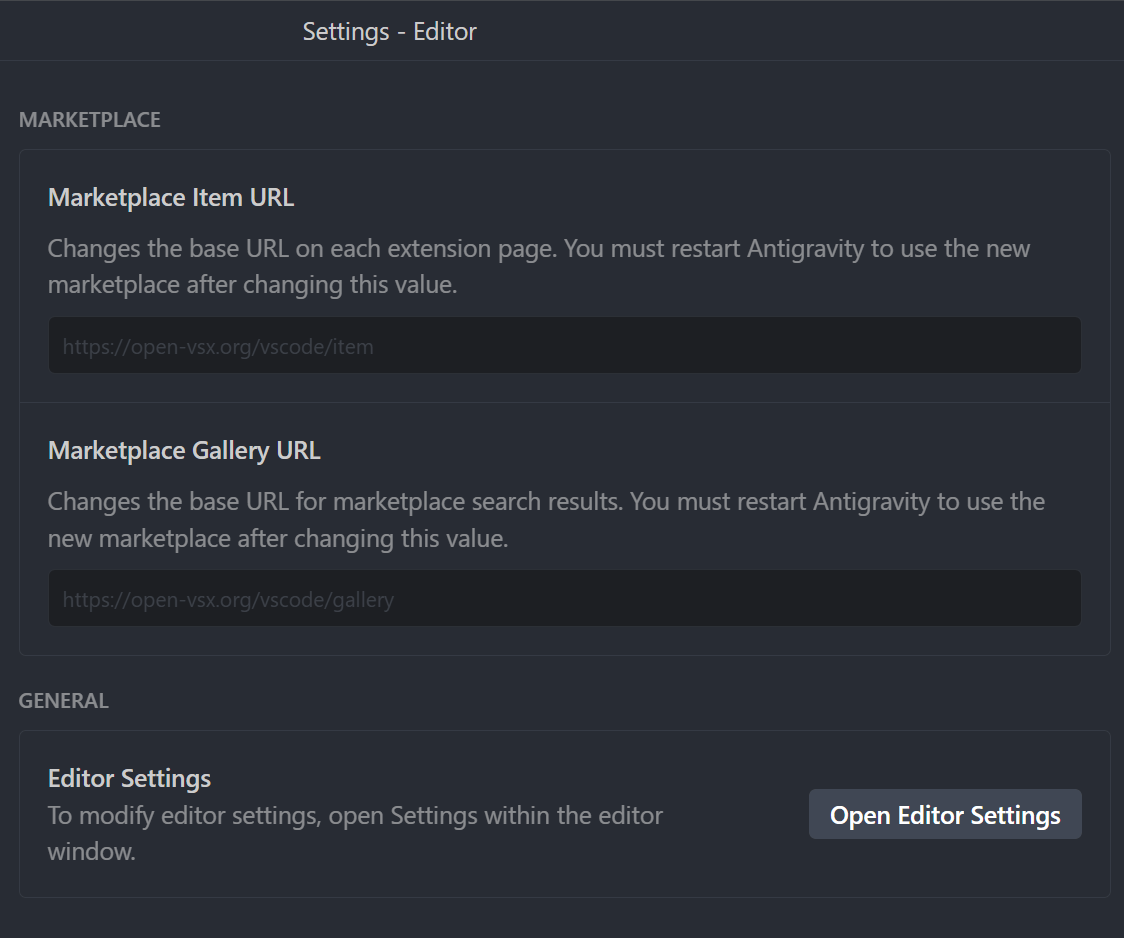
Task: Click the Marketplace Item URL heading
Action: coord(170,197)
